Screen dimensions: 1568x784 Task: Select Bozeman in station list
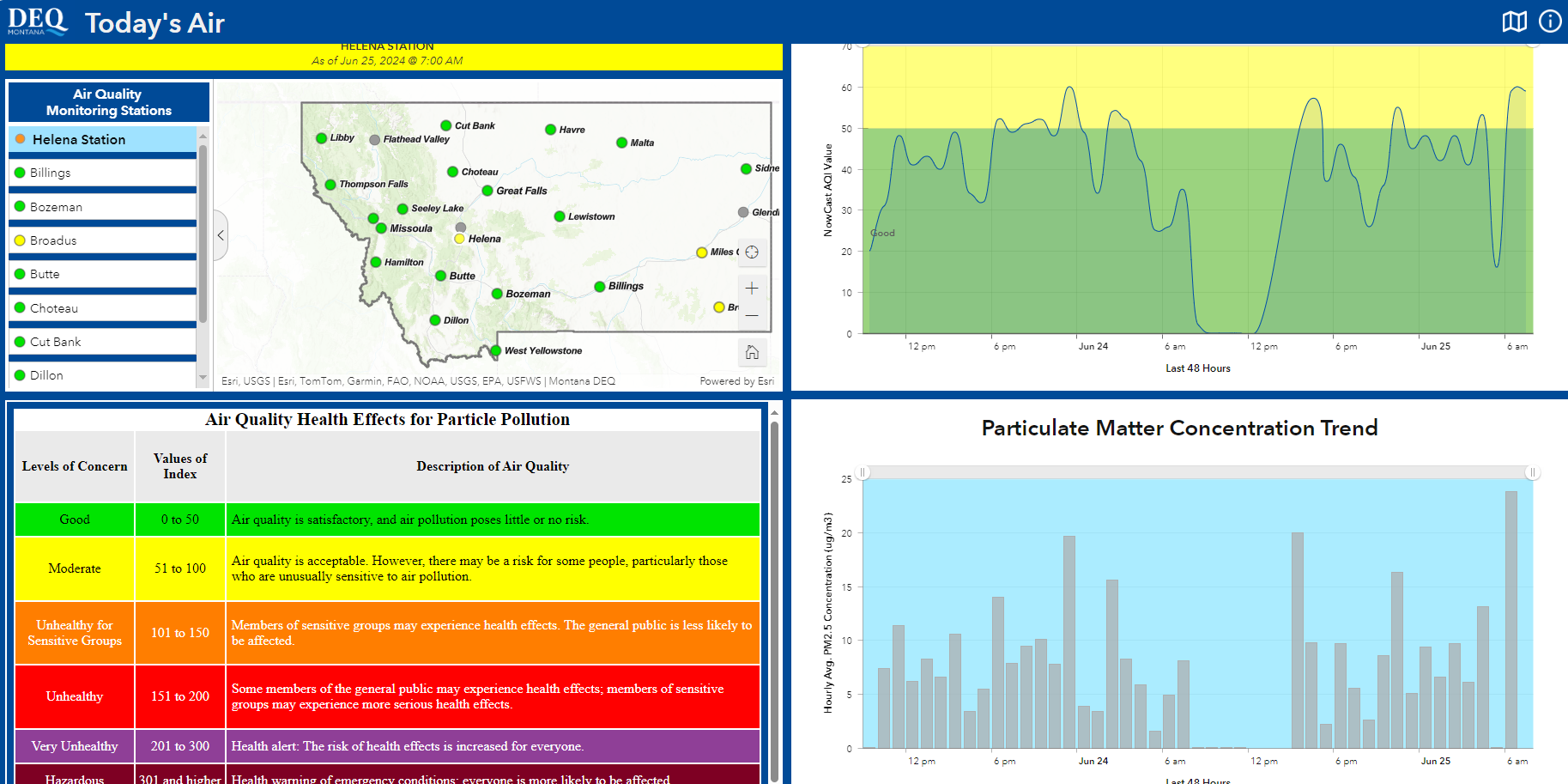[x=56, y=207]
